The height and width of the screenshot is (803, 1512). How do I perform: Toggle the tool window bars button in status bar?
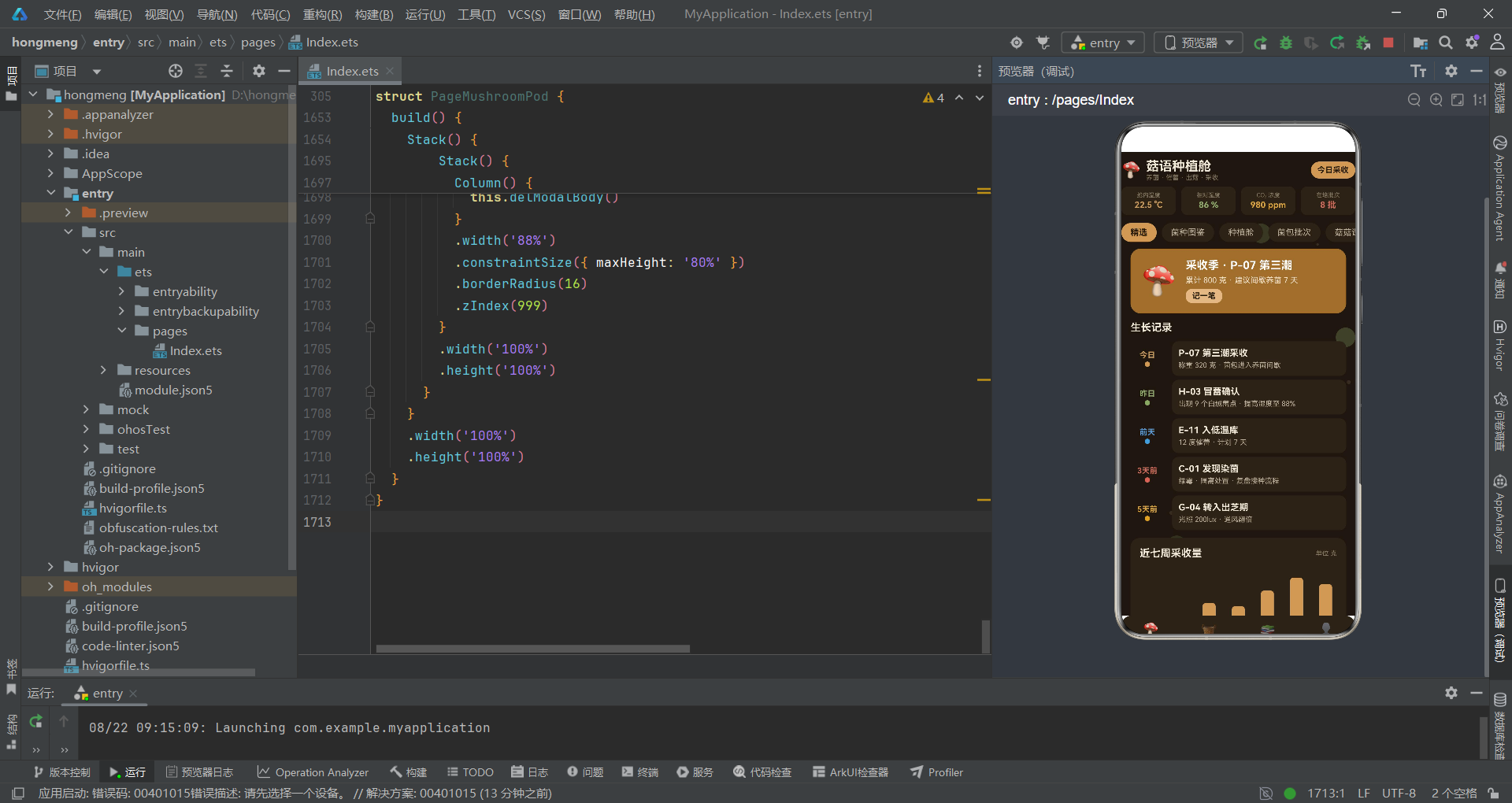[19, 793]
